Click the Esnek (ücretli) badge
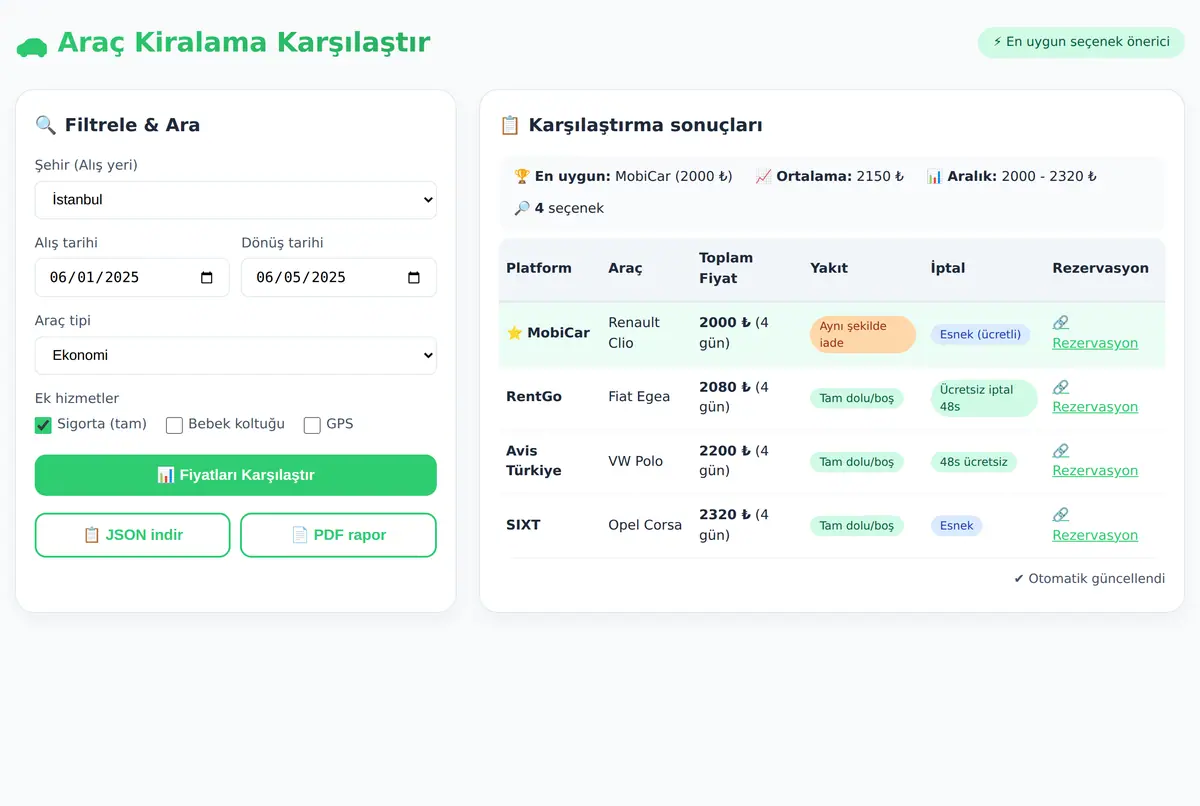 [980, 335]
